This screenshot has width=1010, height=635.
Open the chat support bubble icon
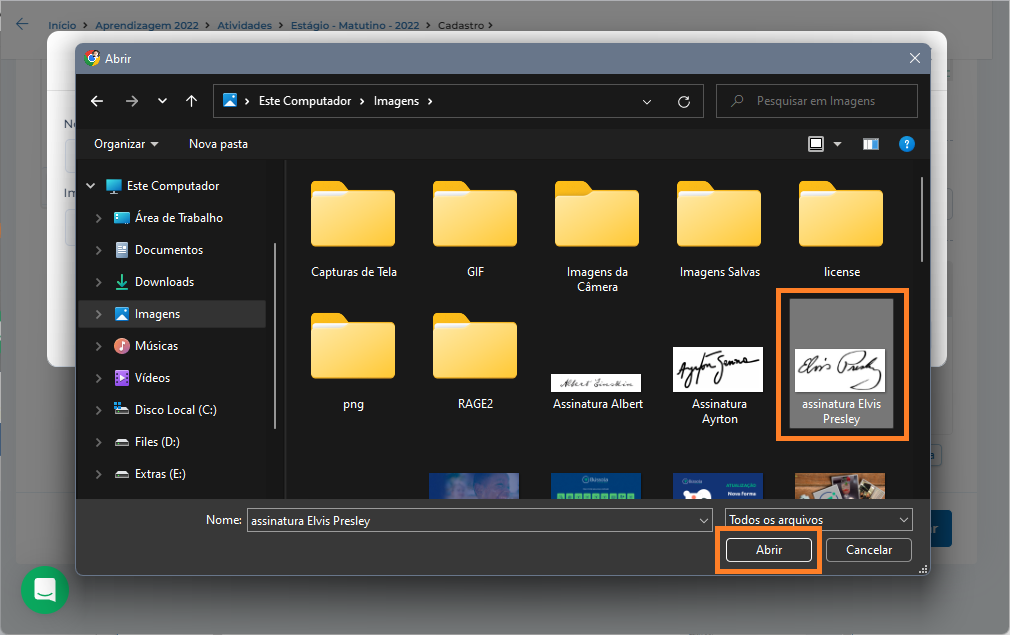coord(45,590)
